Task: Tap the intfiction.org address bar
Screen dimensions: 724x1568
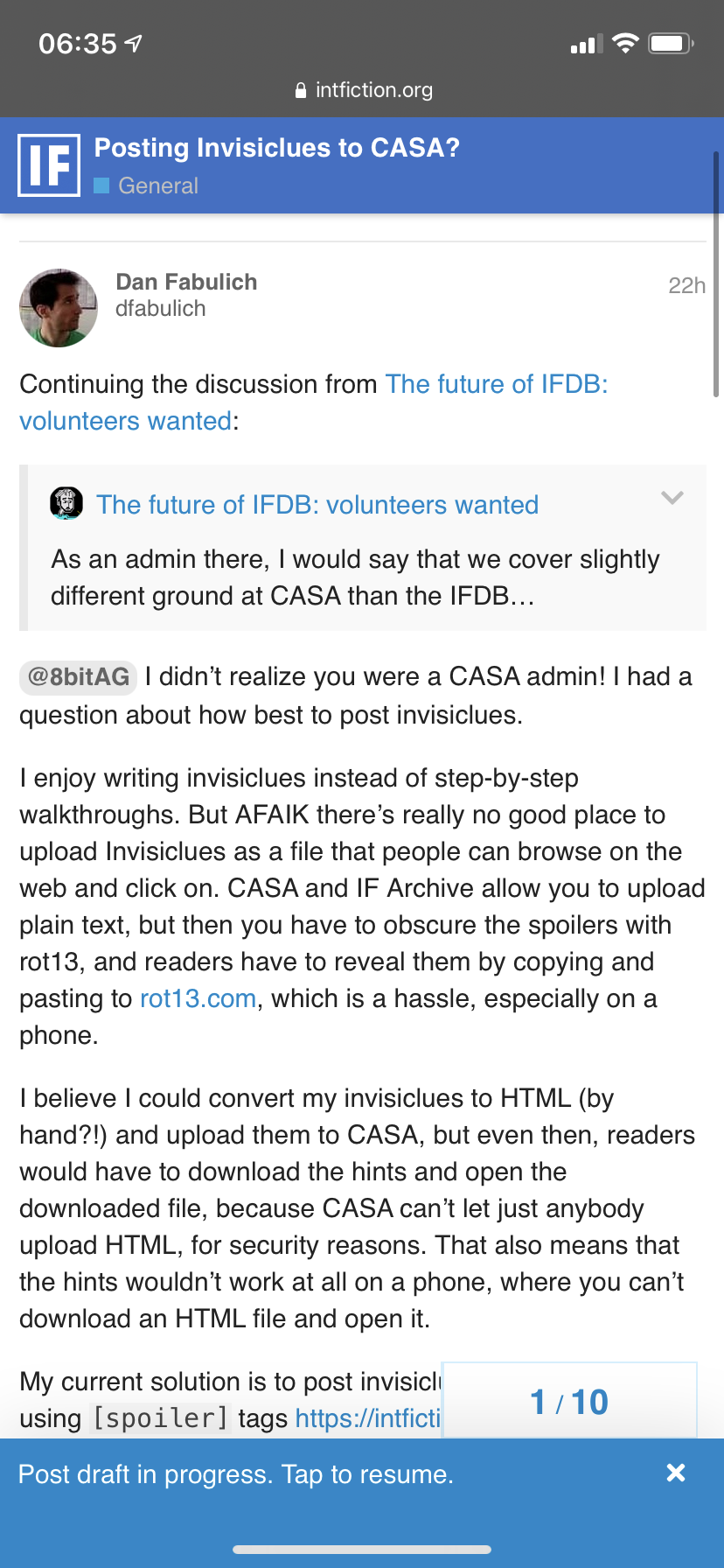Action: click(x=362, y=90)
